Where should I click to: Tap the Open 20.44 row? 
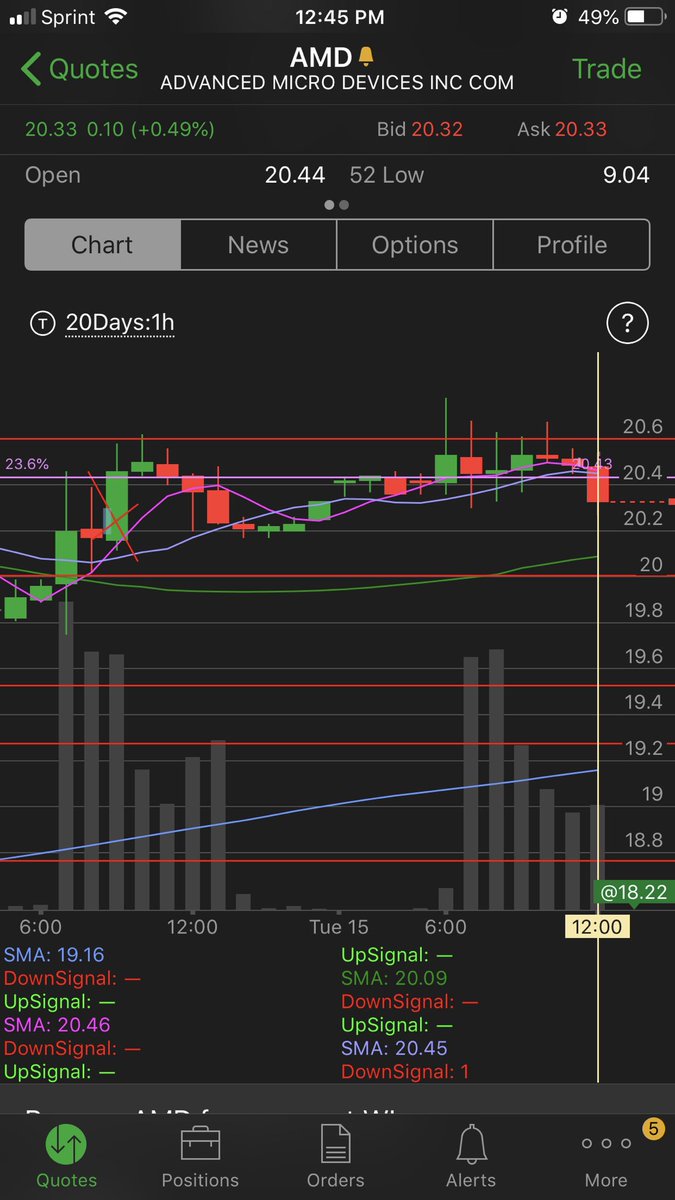[175, 175]
